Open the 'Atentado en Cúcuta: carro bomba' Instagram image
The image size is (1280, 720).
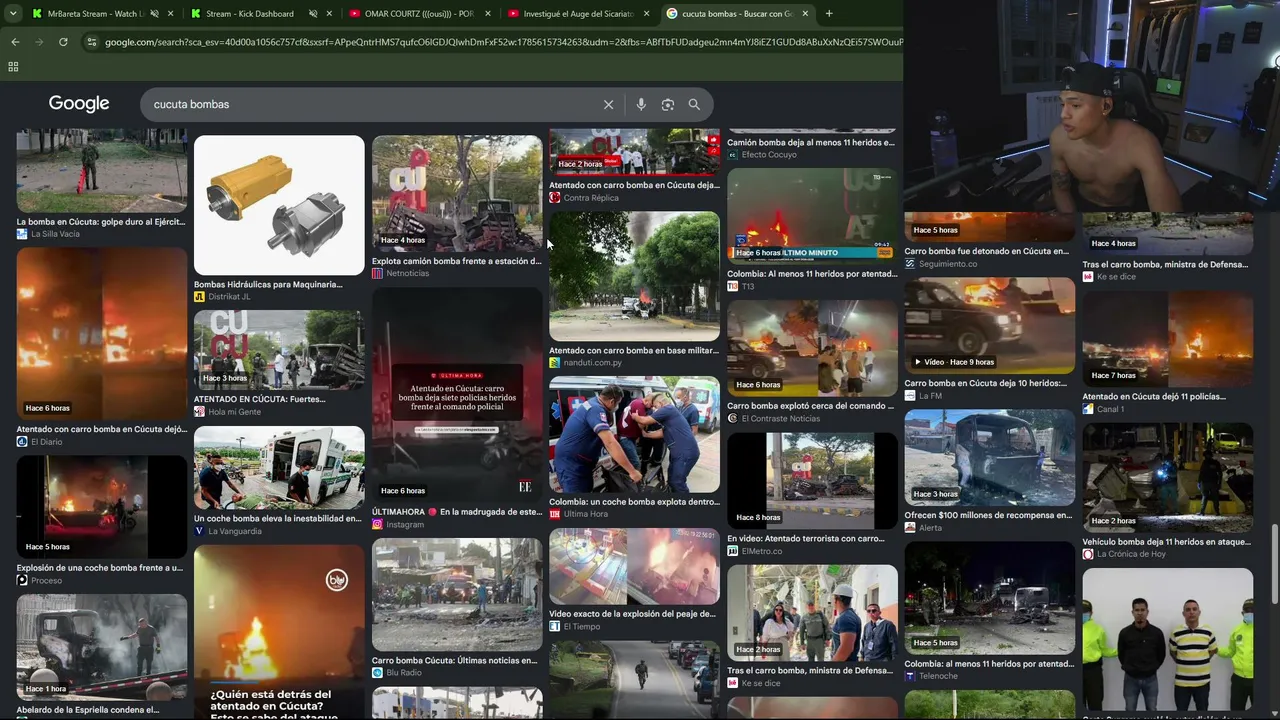click(457, 394)
